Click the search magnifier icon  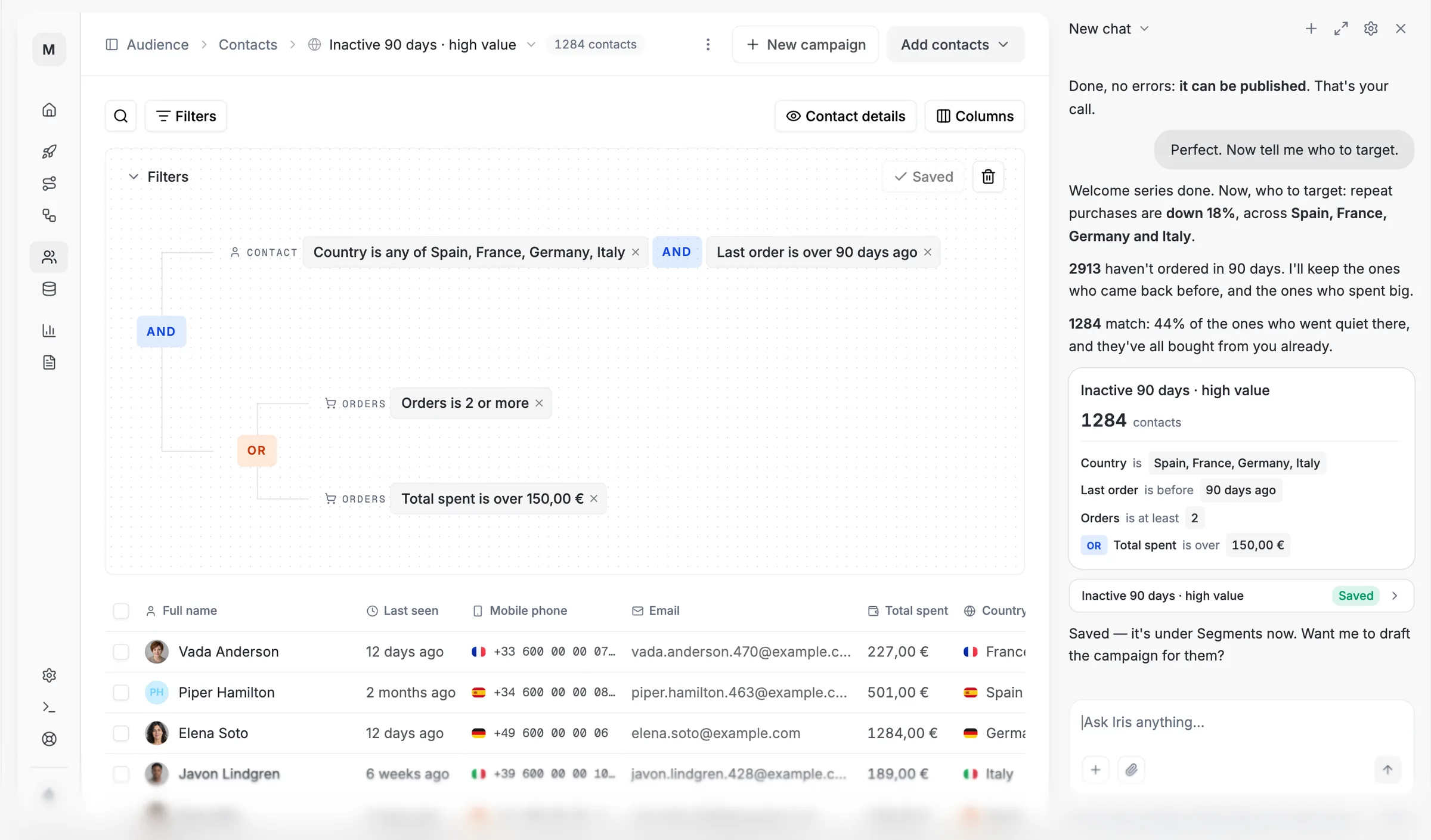click(x=121, y=116)
